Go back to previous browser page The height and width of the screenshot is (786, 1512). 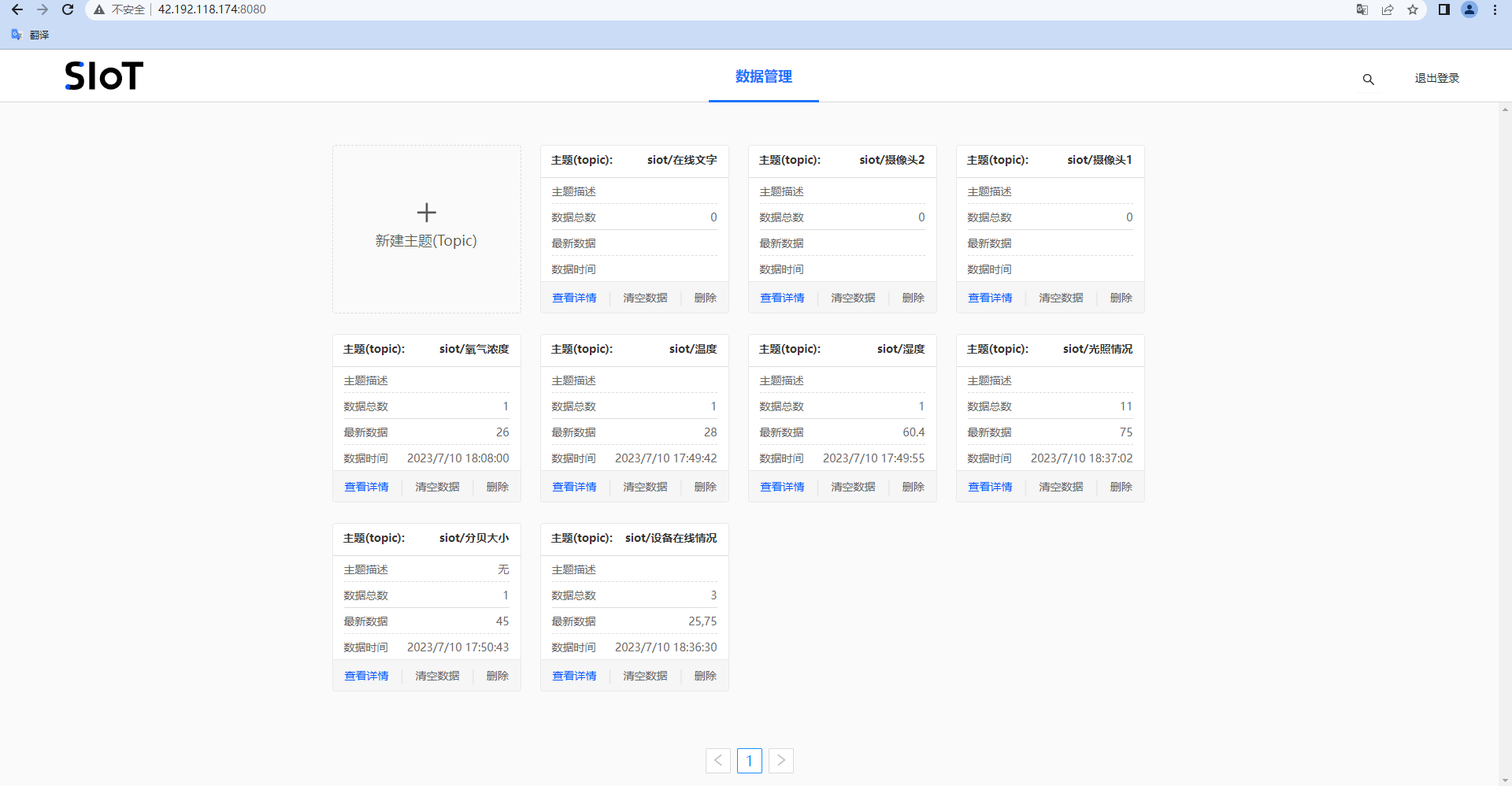coord(17,9)
